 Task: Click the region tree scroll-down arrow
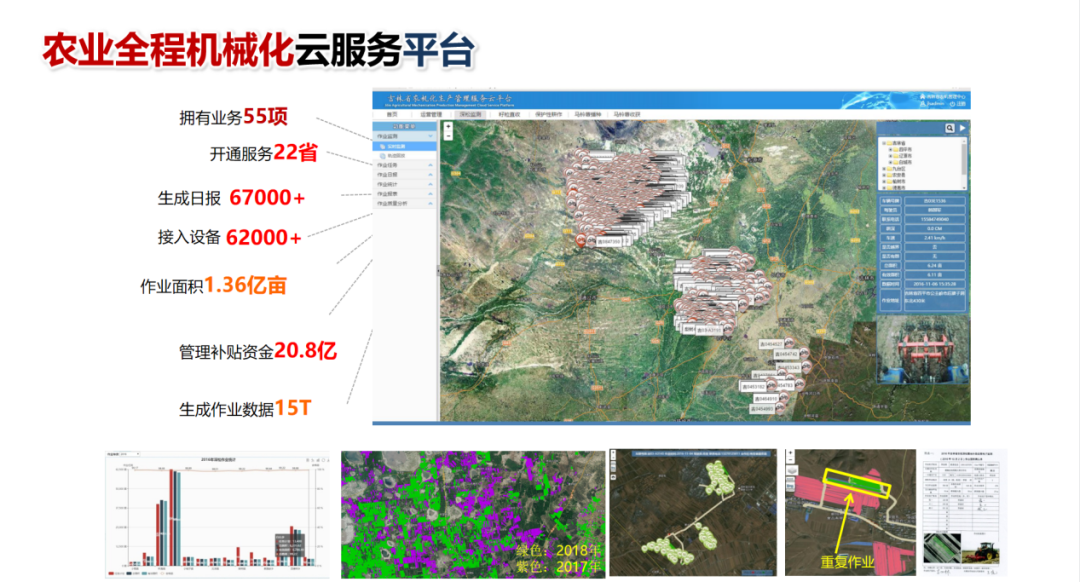tap(964, 188)
